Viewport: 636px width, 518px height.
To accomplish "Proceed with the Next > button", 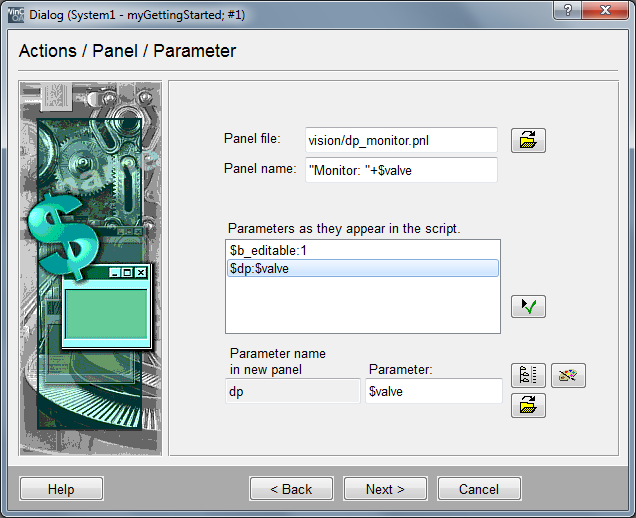I will [x=385, y=489].
